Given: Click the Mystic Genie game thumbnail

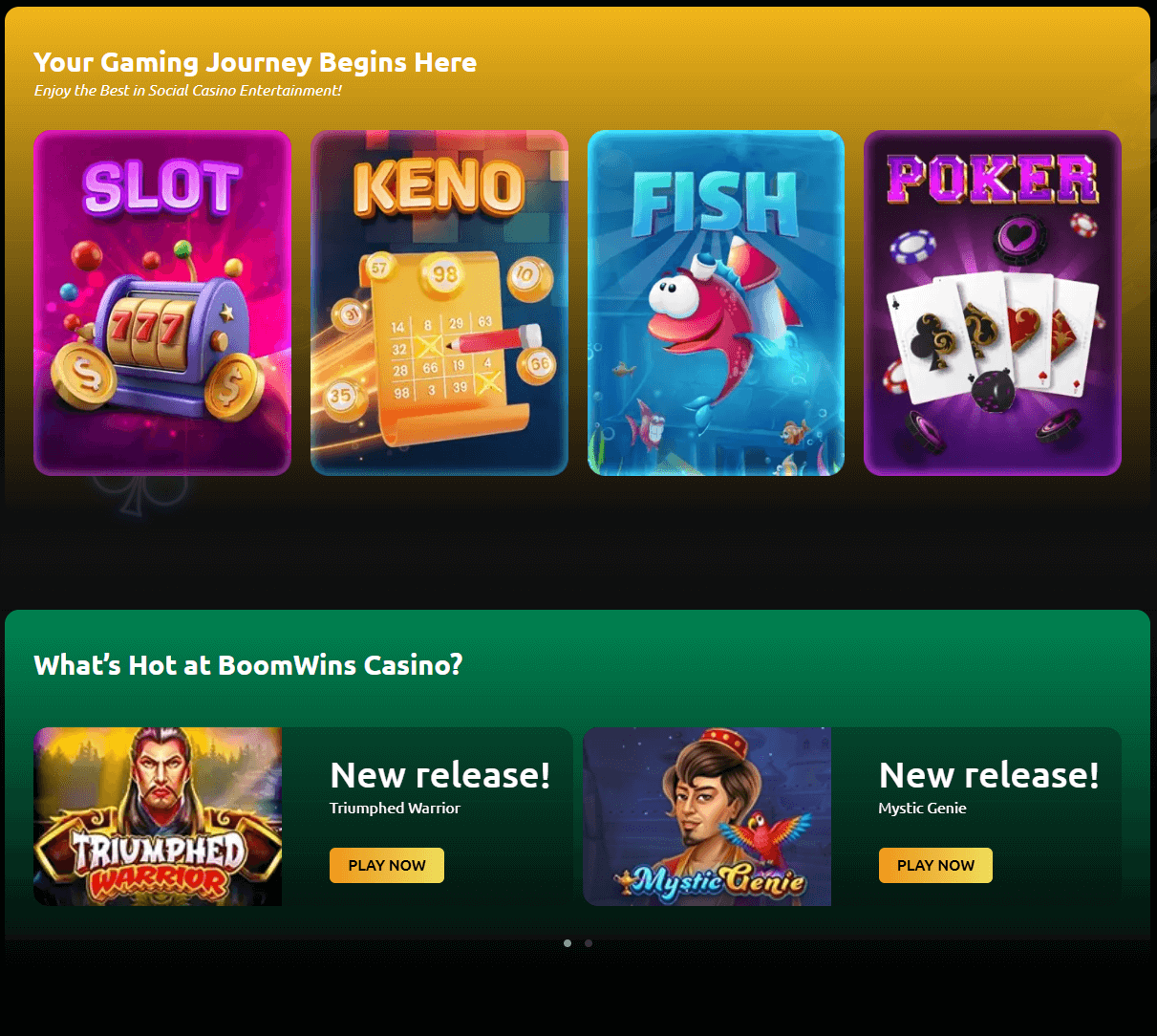Looking at the screenshot, I should point(707,817).
